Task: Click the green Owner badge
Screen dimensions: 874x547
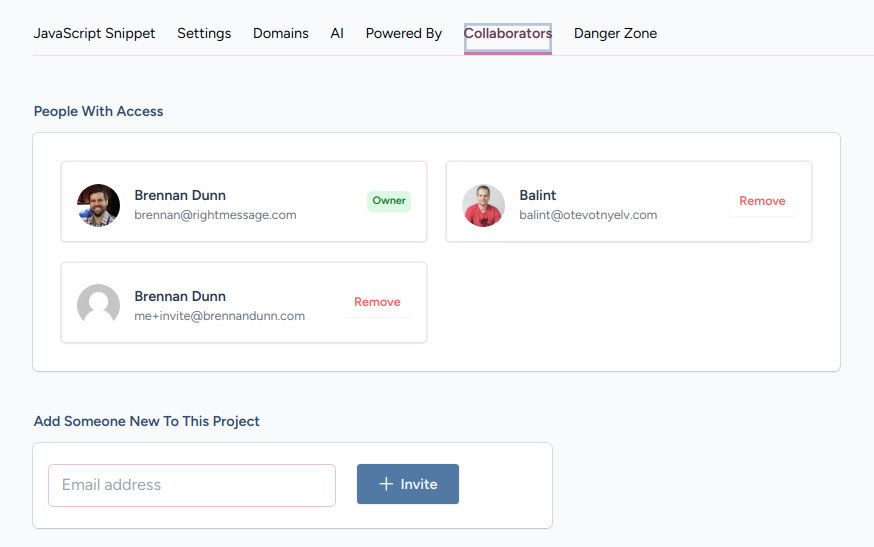Action: click(x=389, y=201)
